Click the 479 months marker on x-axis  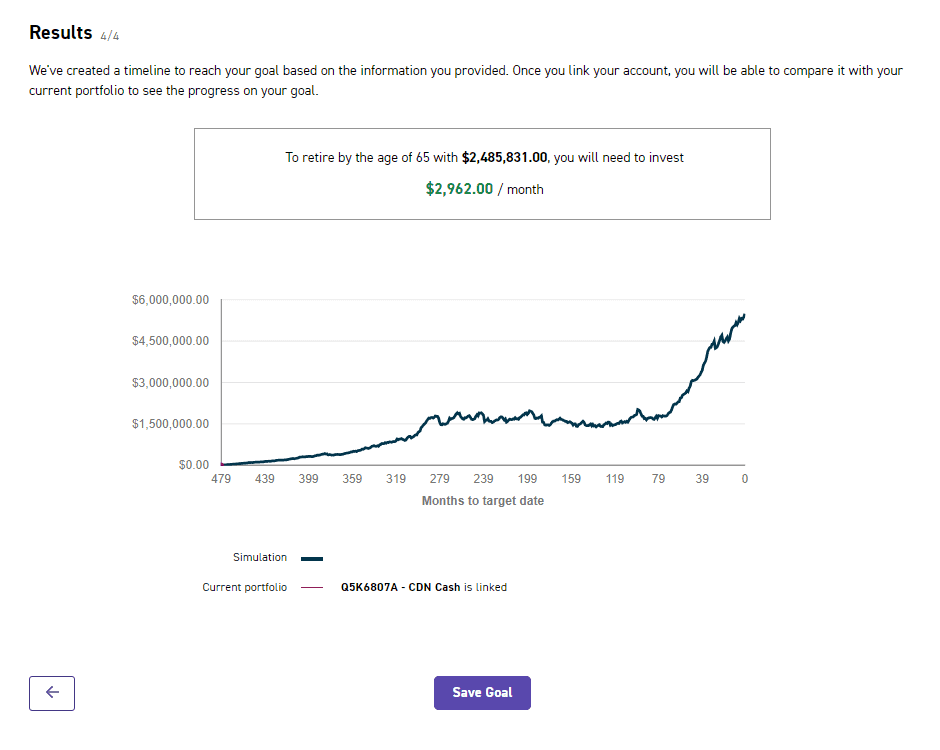pos(221,480)
